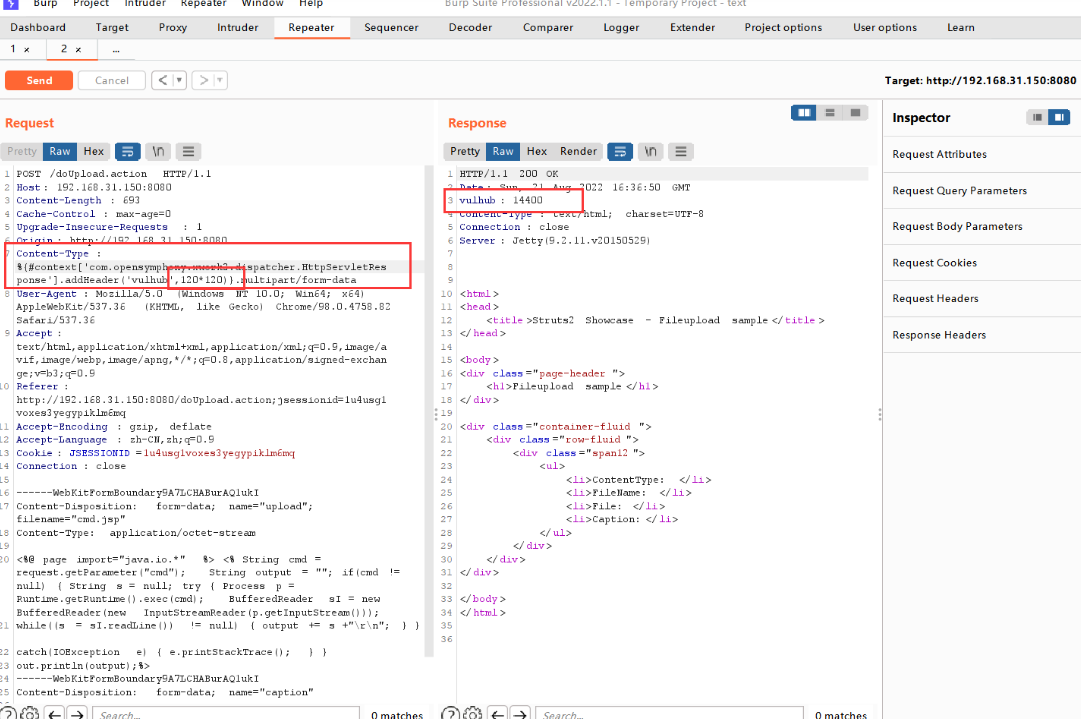Screen dimensions: 1081x719
Task: Go to next Response search match
Action: tap(520, 714)
